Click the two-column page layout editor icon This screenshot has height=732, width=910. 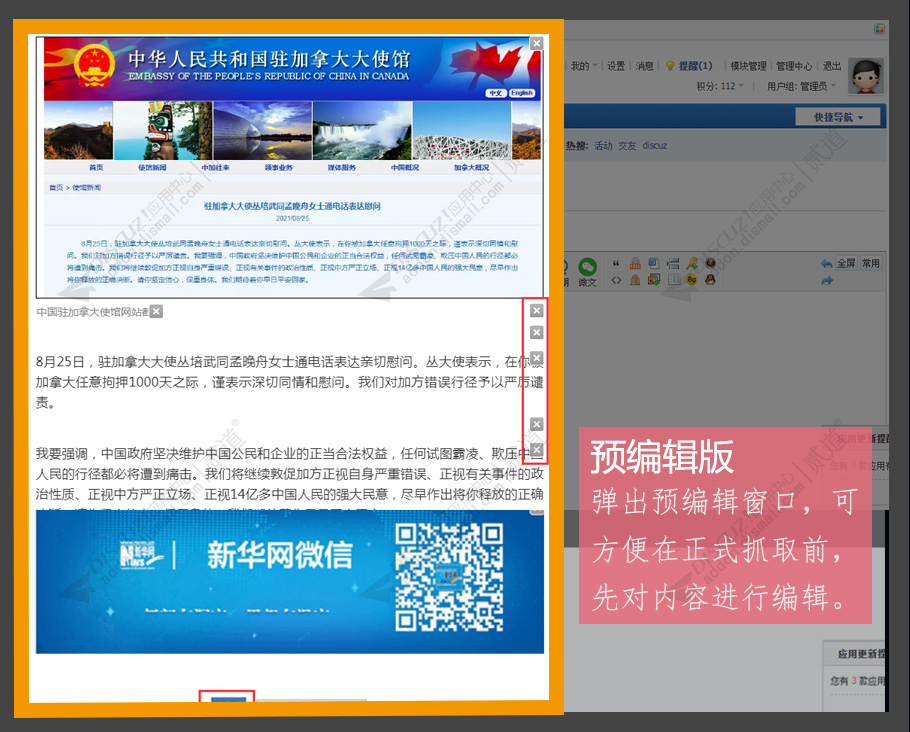[x=673, y=280]
